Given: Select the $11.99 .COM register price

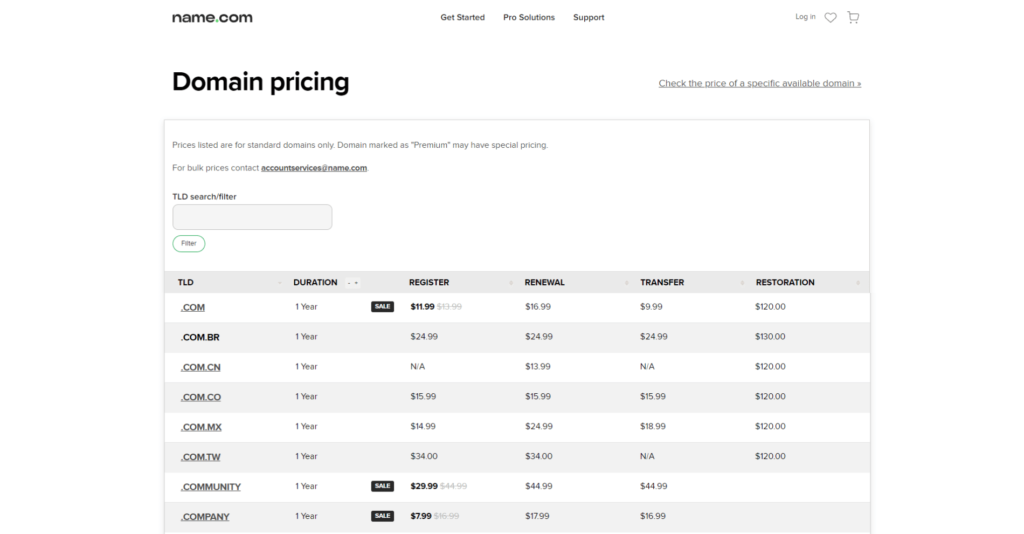Looking at the screenshot, I should point(423,307).
